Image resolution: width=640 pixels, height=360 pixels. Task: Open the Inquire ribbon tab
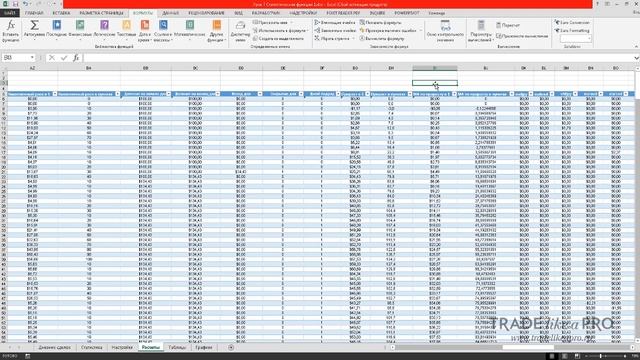click(x=377, y=13)
